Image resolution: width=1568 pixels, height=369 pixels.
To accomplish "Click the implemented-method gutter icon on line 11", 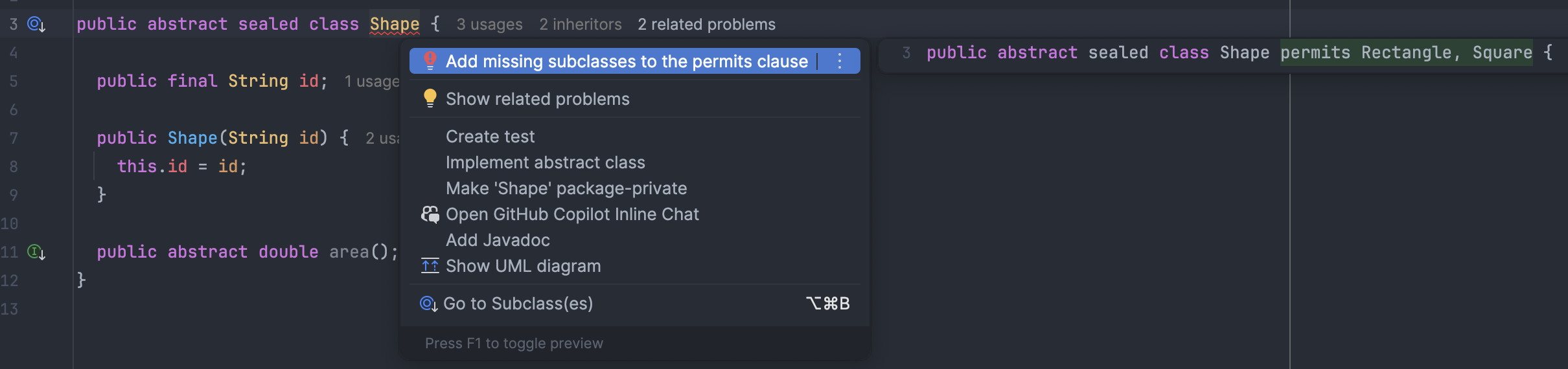I will [x=36, y=252].
